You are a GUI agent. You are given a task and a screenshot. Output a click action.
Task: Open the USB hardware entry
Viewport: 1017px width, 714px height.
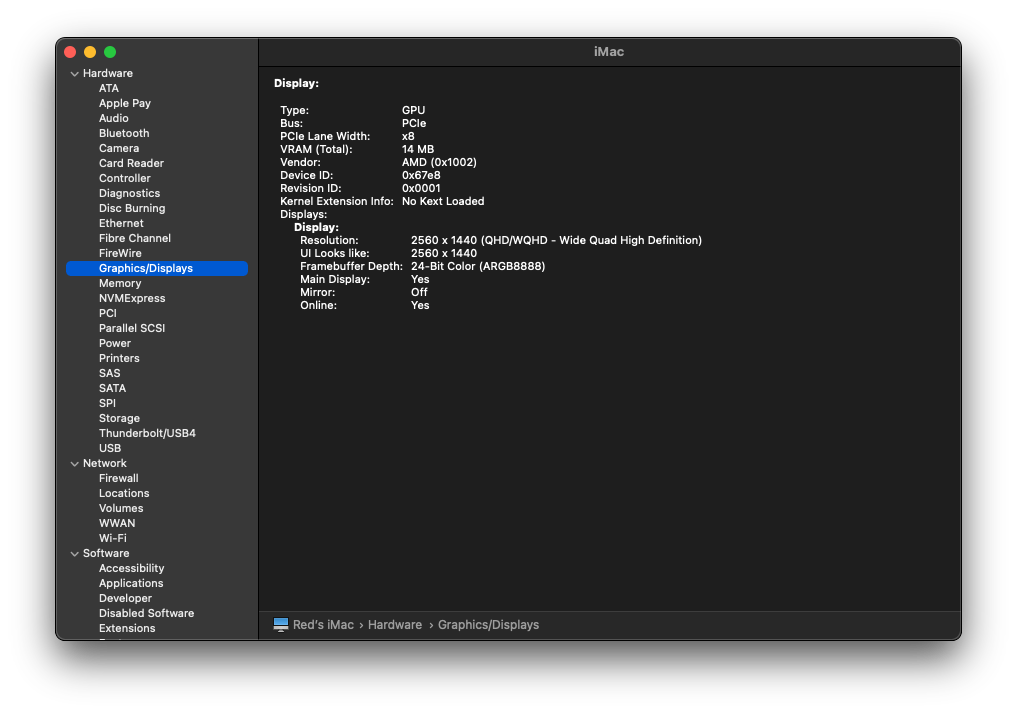tap(110, 448)
